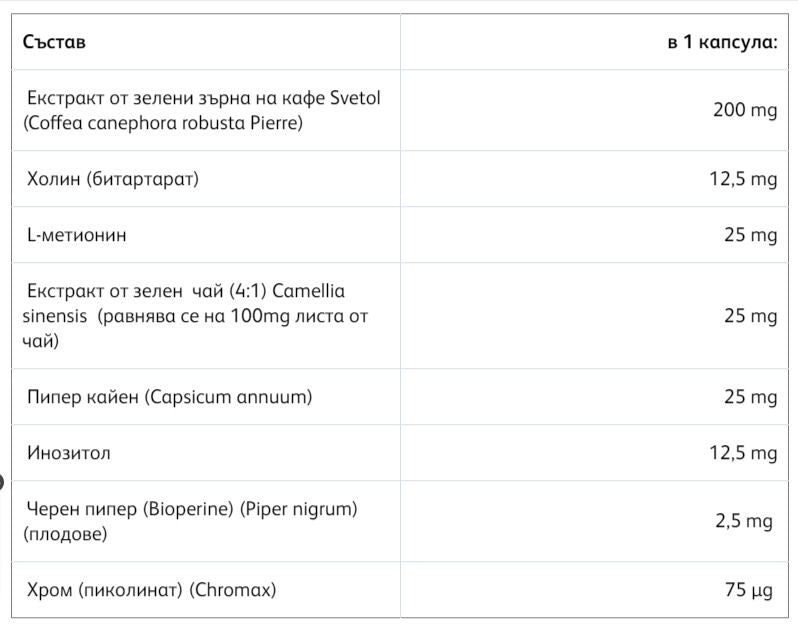This screenshot has width=798, height=628.
Task: Select the 'в 1 капсула:' column header
Action: [722, 42]
